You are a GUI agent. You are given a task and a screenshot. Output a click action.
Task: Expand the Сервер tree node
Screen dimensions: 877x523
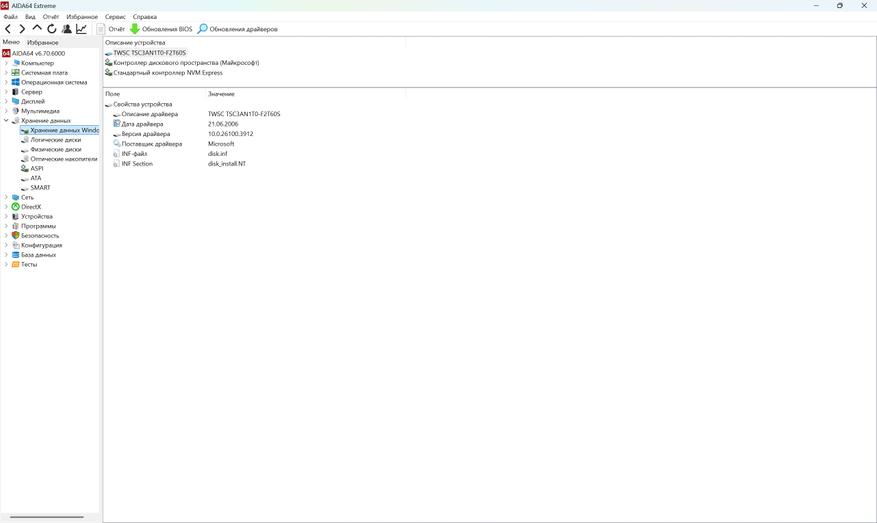[6, 92]
